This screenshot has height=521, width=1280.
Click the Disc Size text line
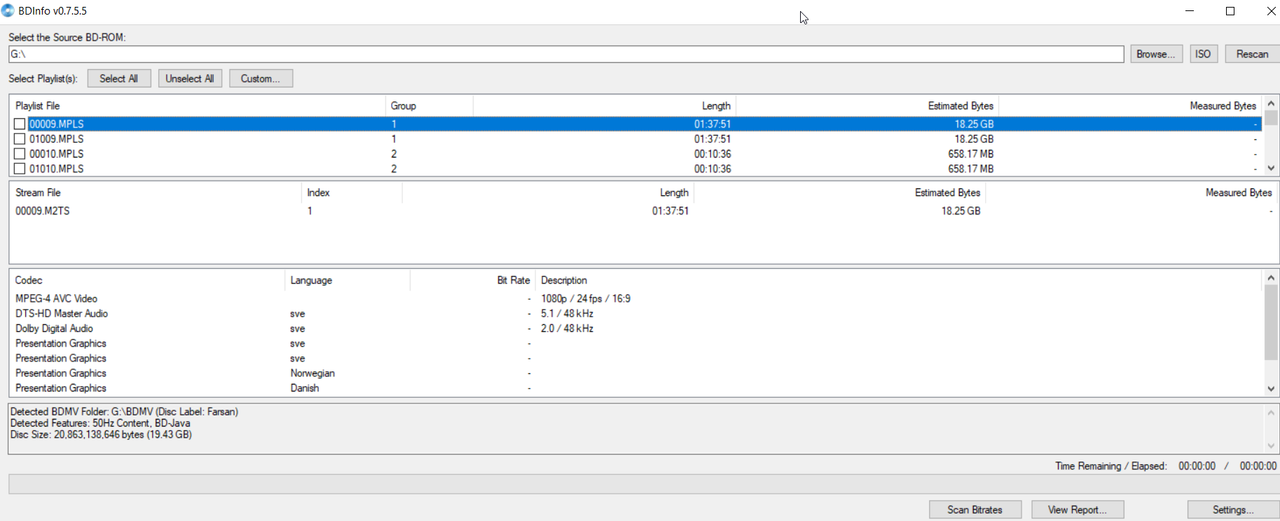[101, 435]
